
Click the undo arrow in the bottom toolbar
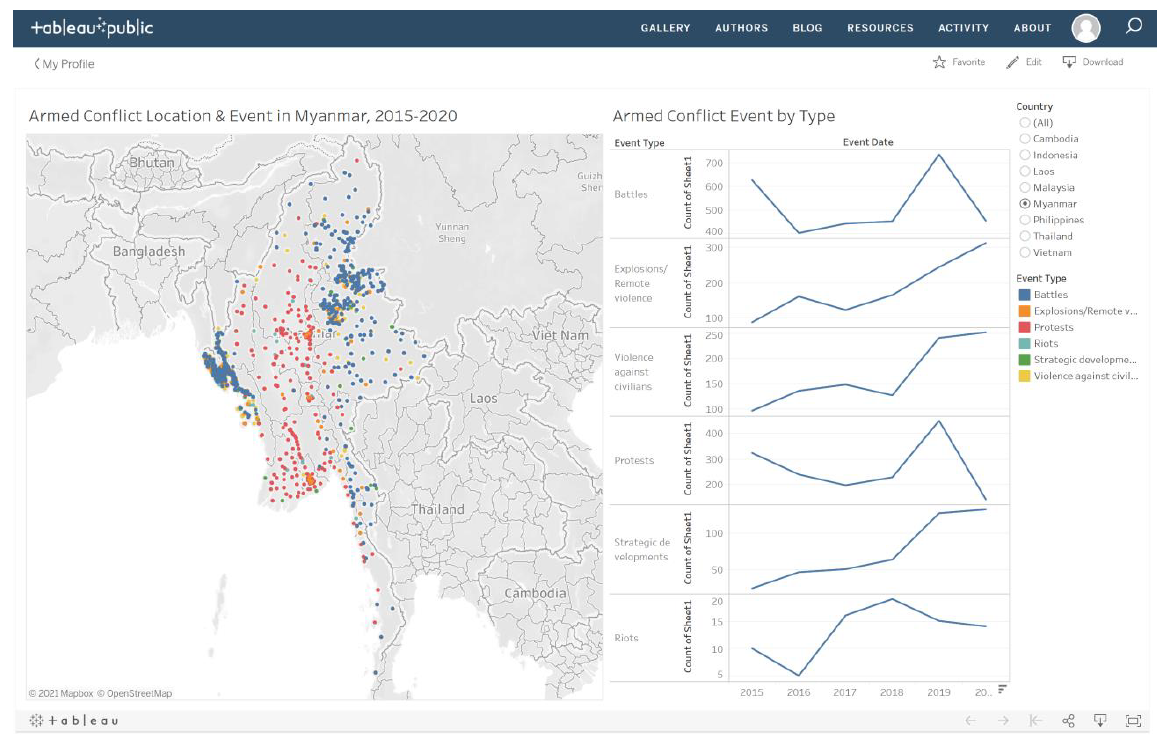[970, 718]
